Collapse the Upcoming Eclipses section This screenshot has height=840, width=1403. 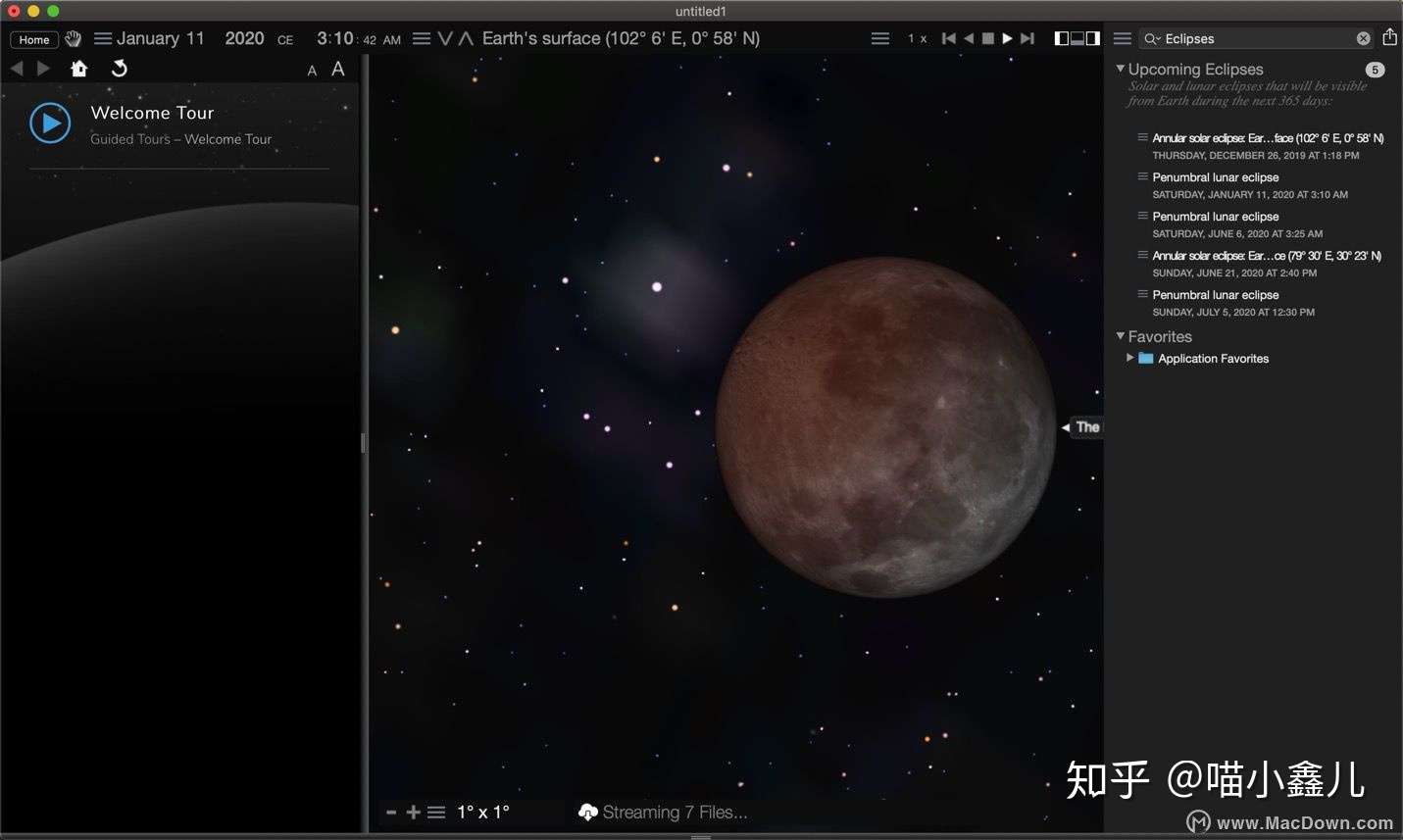pyautogui.click(x=1121, y=69)
